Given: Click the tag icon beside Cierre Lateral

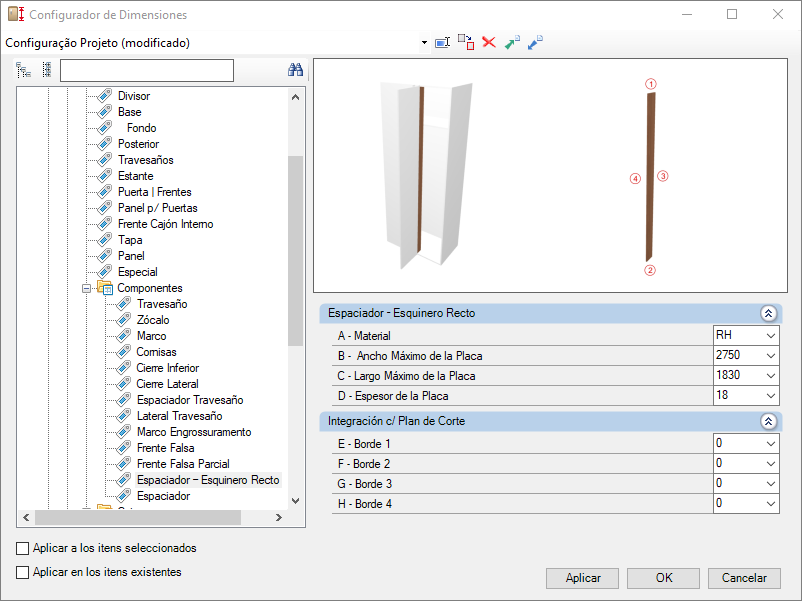Looking at the screenshot, I should click(x=124, y=384).
